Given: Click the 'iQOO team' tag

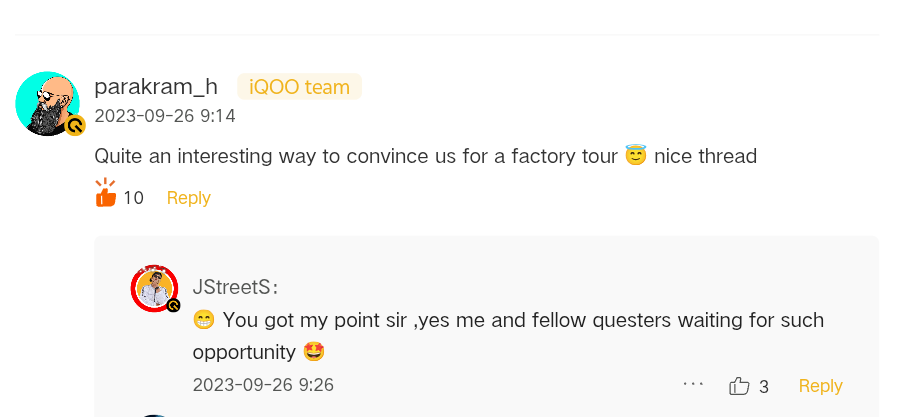Looking at the screenshot, I should click(299, 87).
